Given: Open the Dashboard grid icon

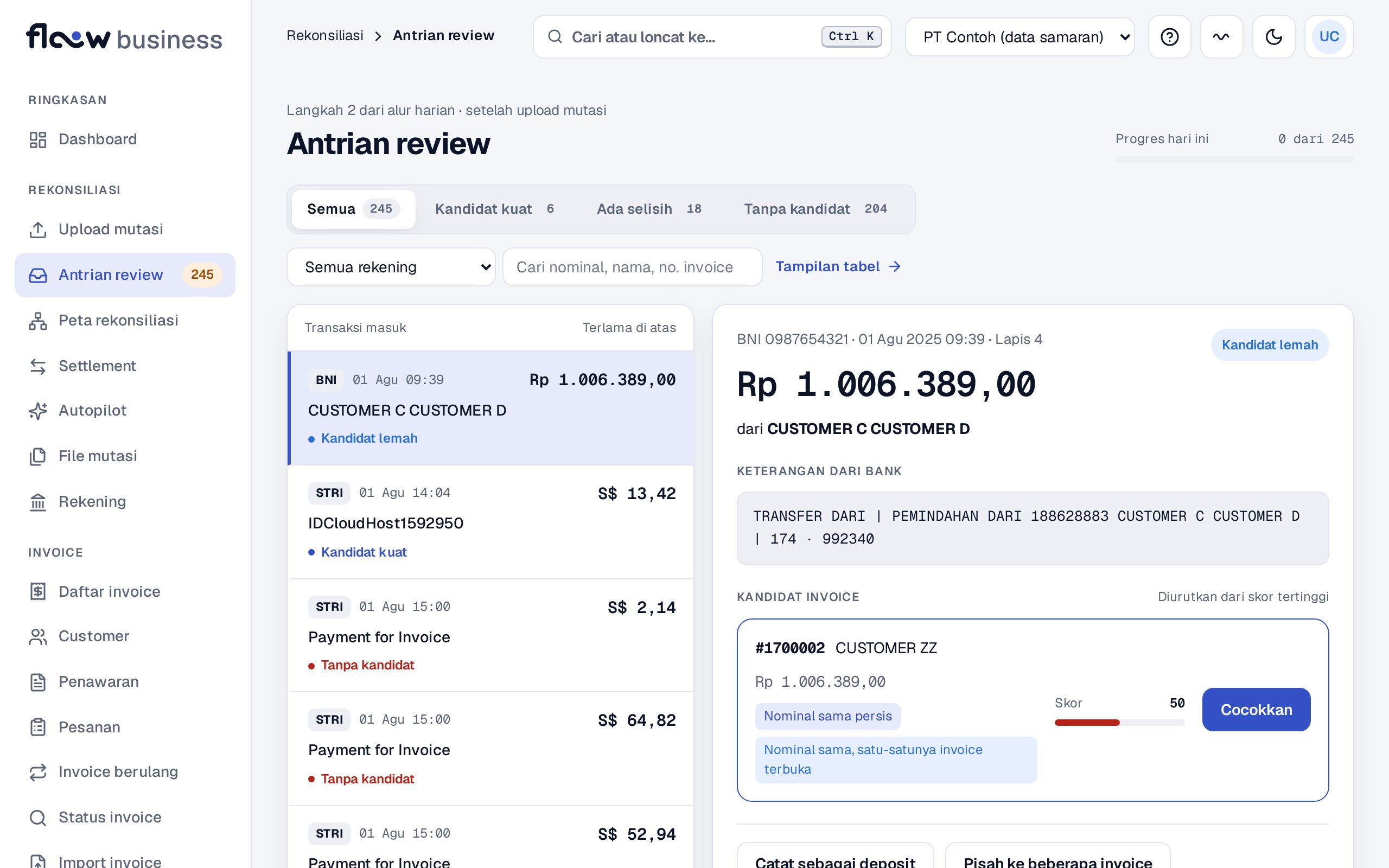Looking at the screenshot, I should (x=38, y=139).
